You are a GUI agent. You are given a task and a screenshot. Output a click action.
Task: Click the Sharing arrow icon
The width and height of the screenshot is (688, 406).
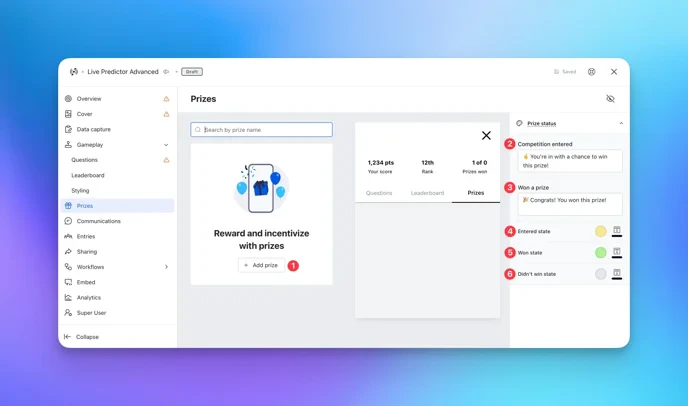pos(68,252)
